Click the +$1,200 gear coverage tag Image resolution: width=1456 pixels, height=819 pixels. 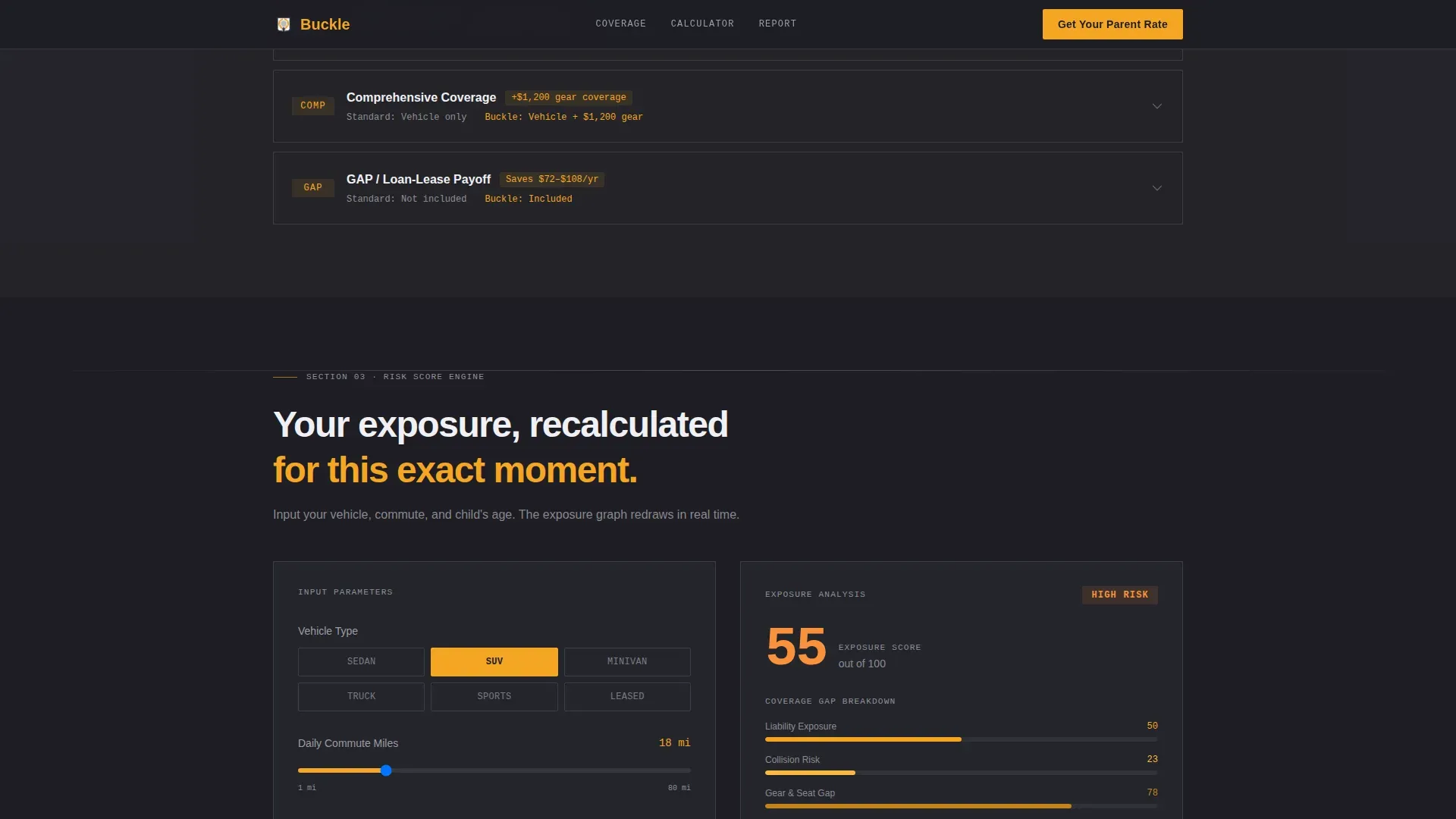click(x=569, y=97)
